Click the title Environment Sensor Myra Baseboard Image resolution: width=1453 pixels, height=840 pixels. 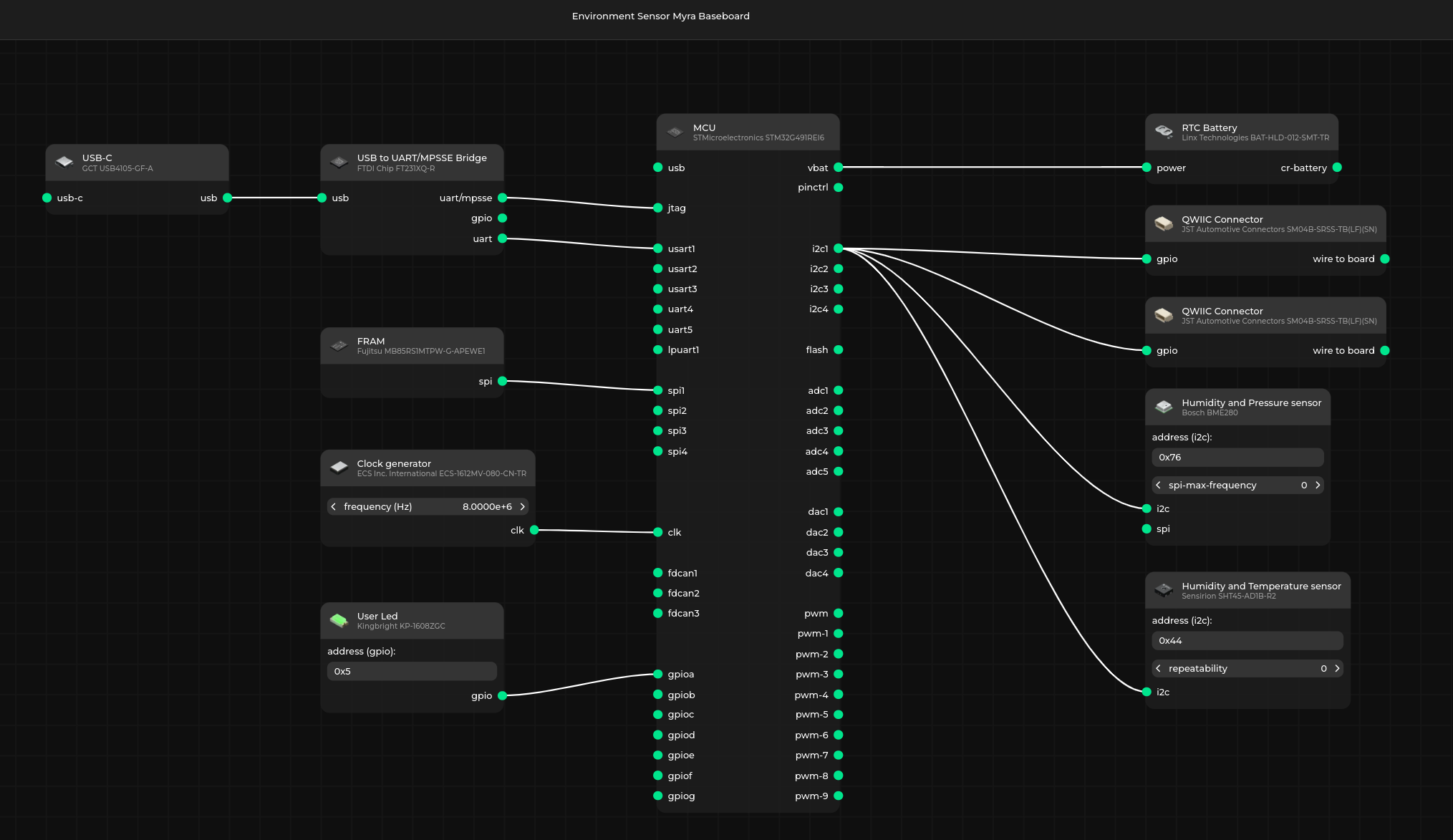click(x=661, y=16)
